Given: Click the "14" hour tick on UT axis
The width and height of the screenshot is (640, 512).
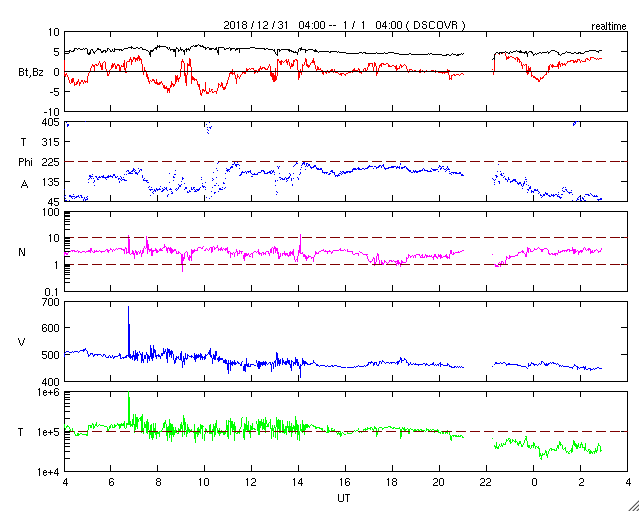Looking at the screenshot, I should pos(298,483).
